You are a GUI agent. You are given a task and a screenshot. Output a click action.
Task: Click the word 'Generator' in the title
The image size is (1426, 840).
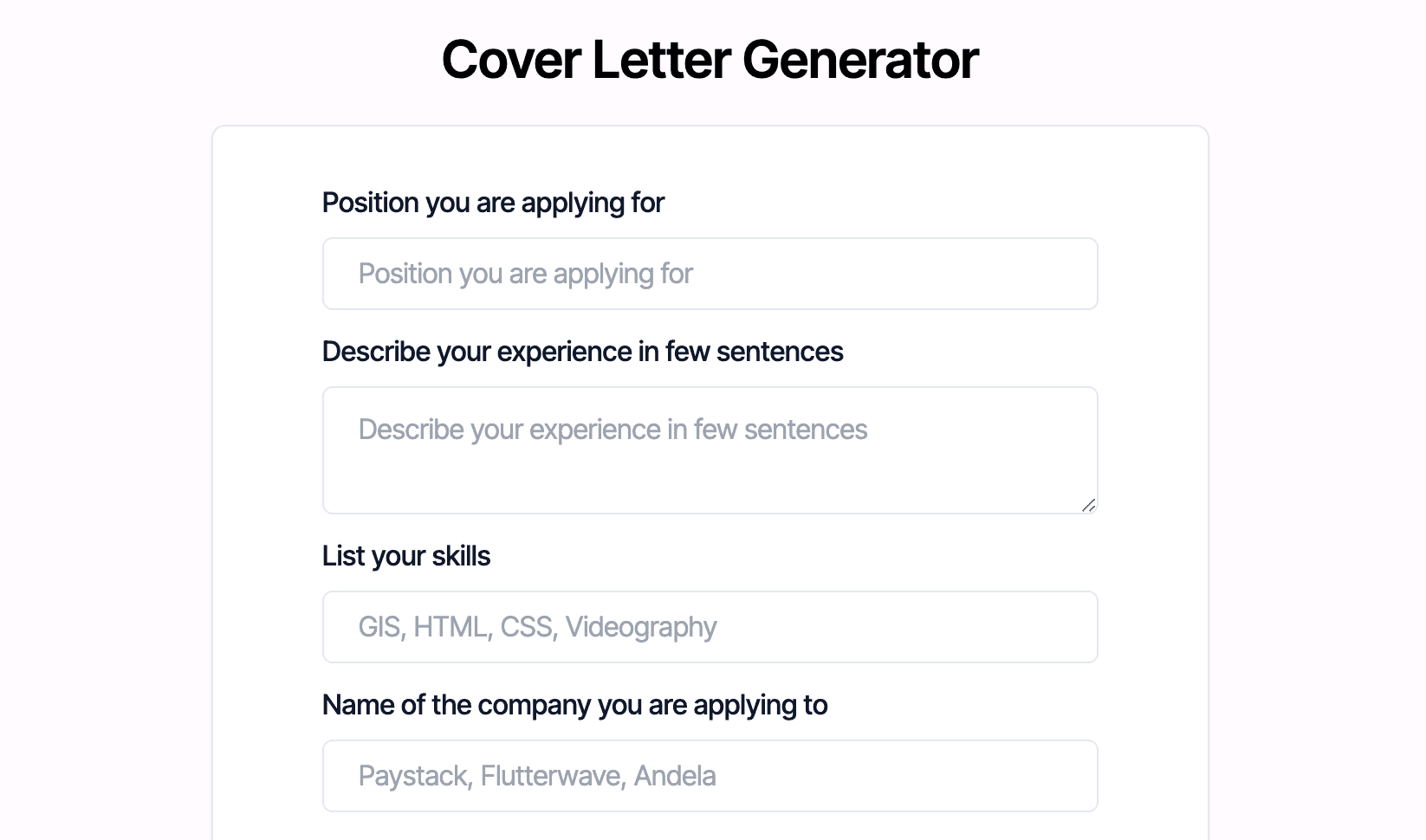tap(860, 61)
